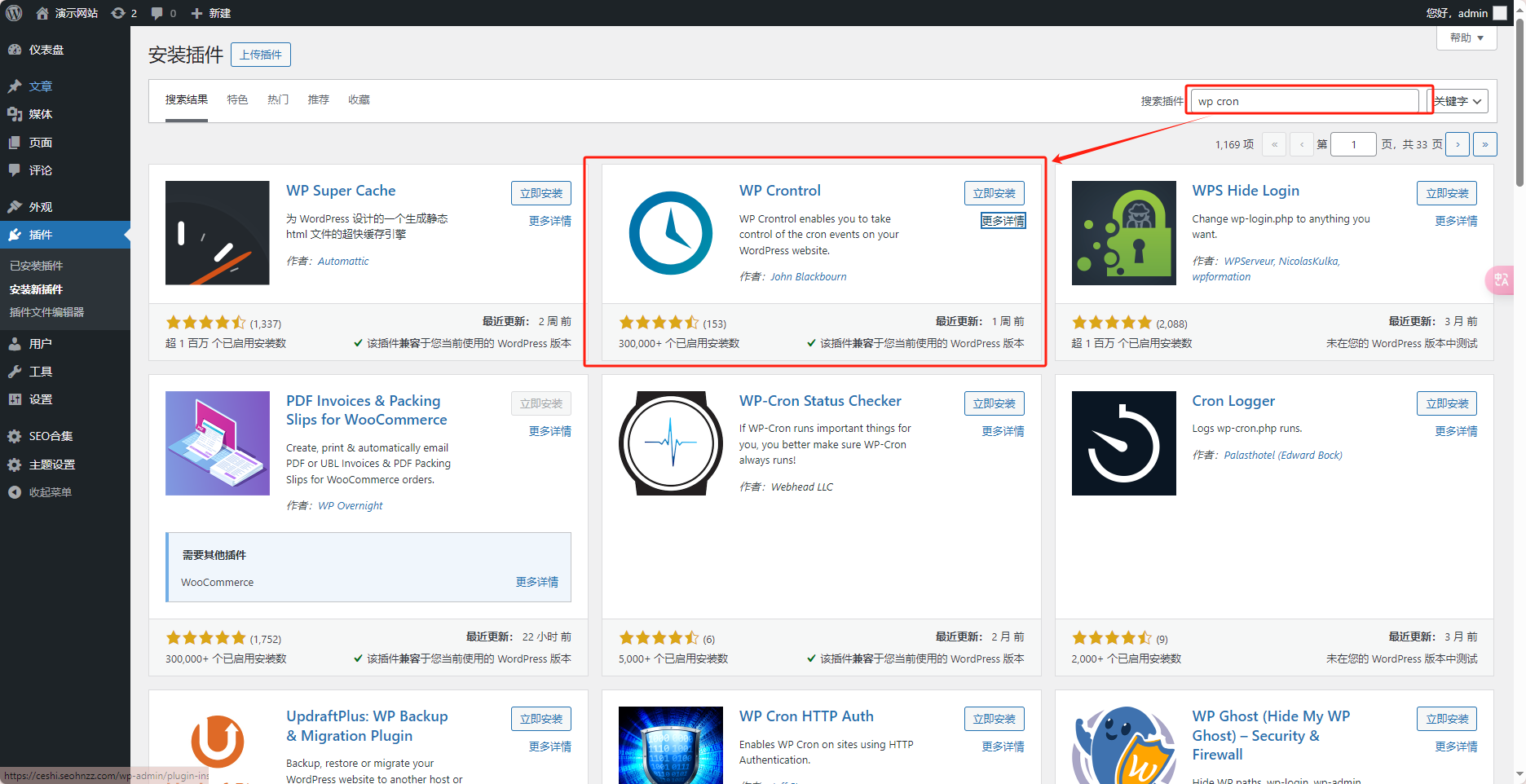
Task: Open SEO合集 menu in sidebar
Action: coord(65,436)
